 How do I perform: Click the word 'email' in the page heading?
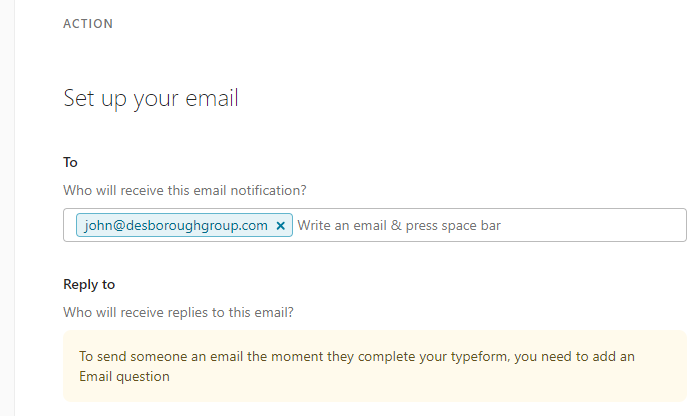[x=212, y=98]
